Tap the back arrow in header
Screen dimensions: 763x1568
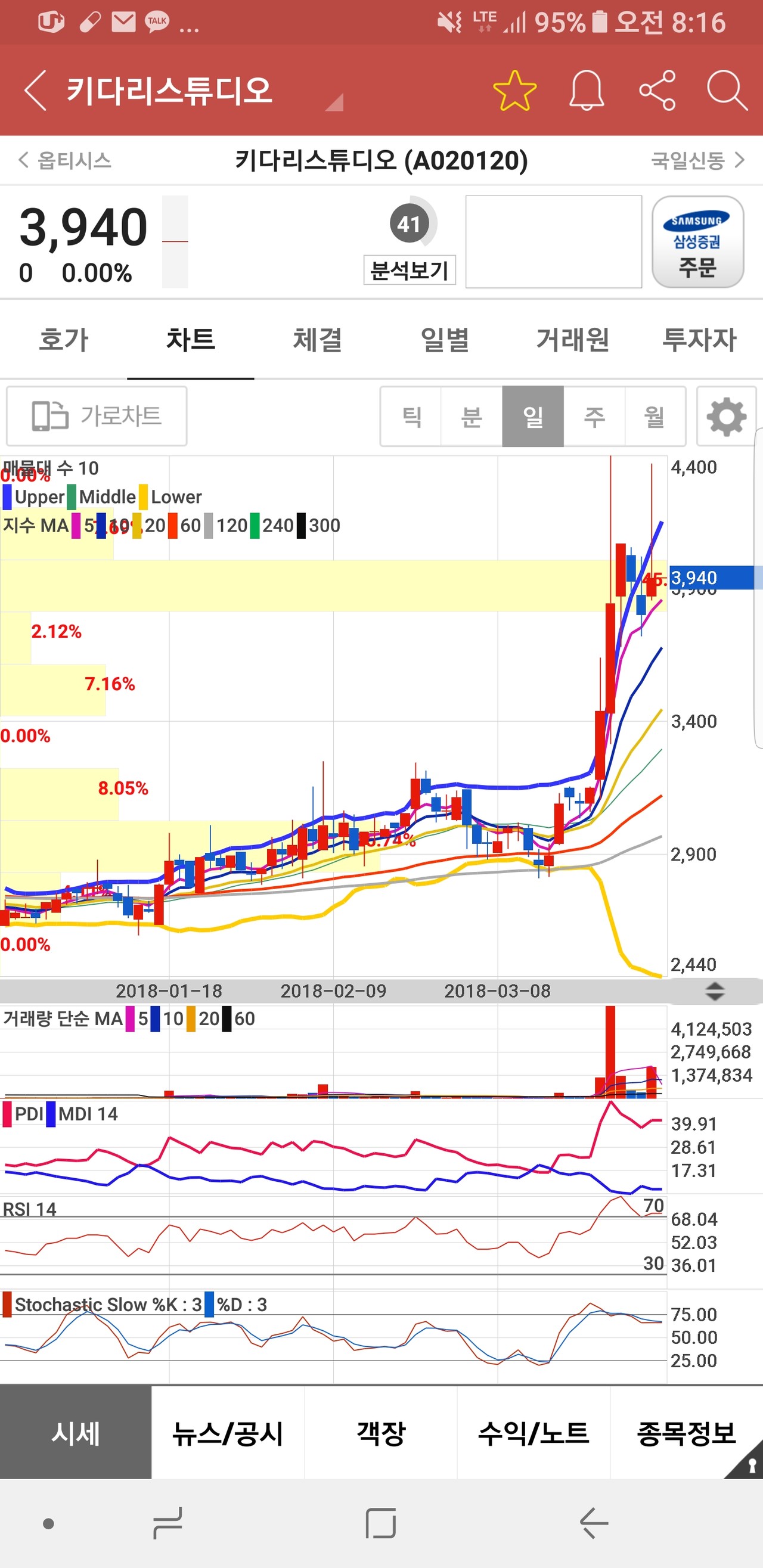tap(35, 90)
